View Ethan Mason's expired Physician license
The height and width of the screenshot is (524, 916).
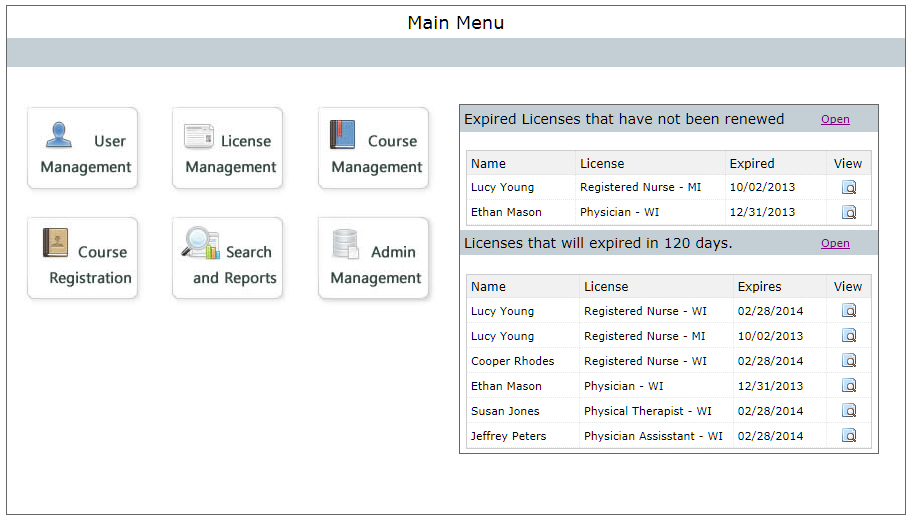coord(848,212)
